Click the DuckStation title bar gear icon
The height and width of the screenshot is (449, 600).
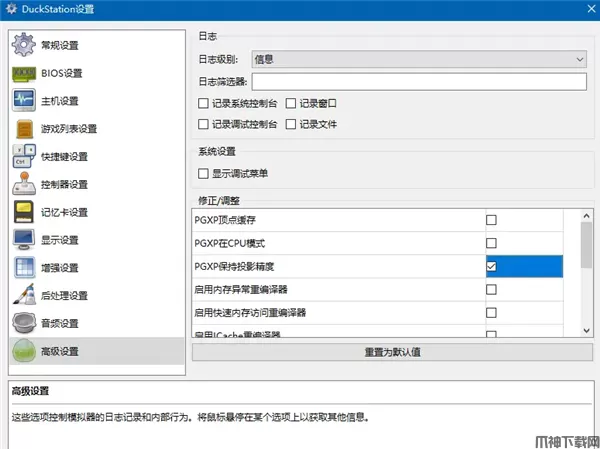[x=11, y=9]
